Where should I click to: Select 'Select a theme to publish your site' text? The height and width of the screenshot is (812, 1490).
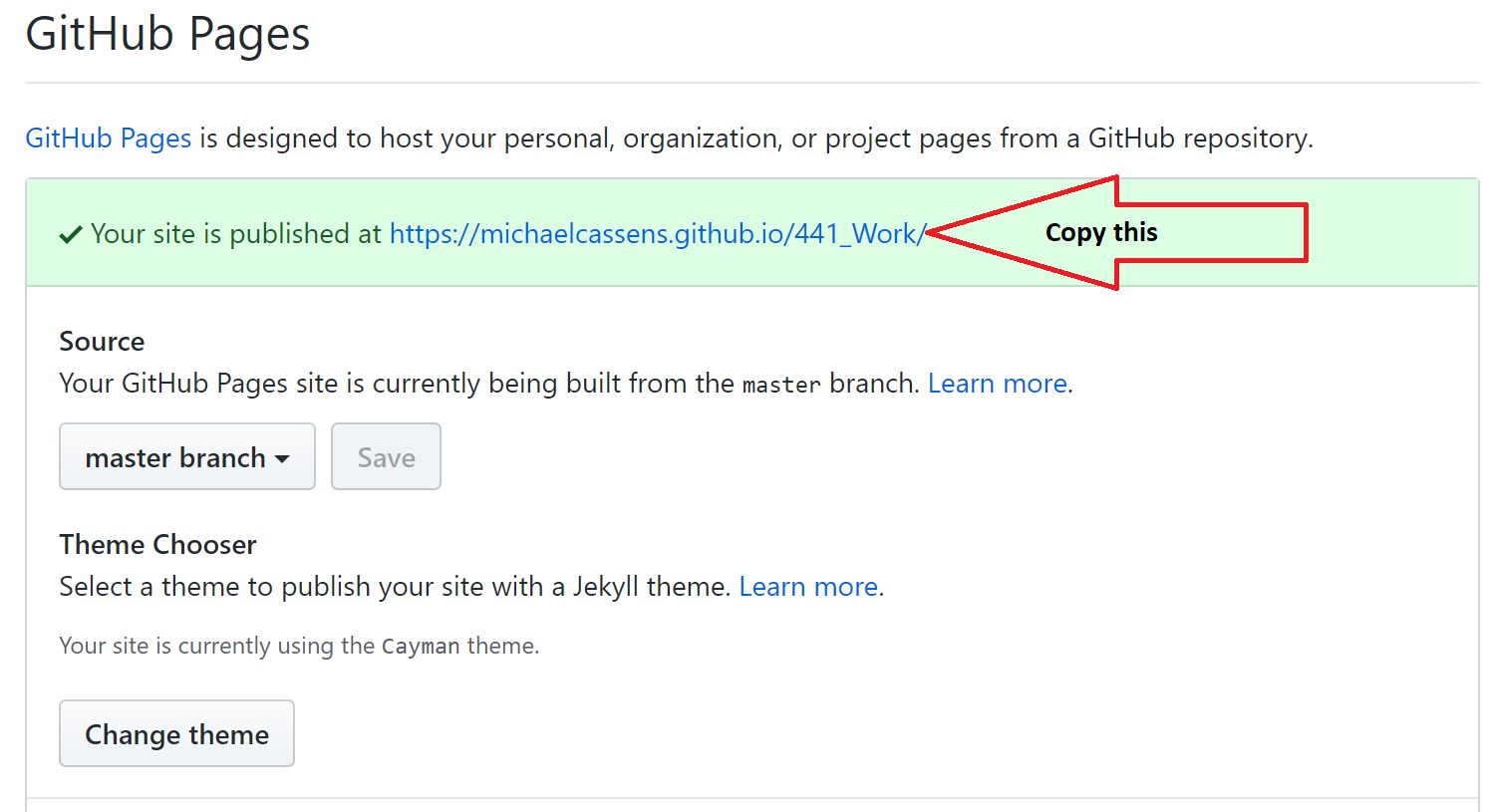pyautogui.click(x=271, y=587)
